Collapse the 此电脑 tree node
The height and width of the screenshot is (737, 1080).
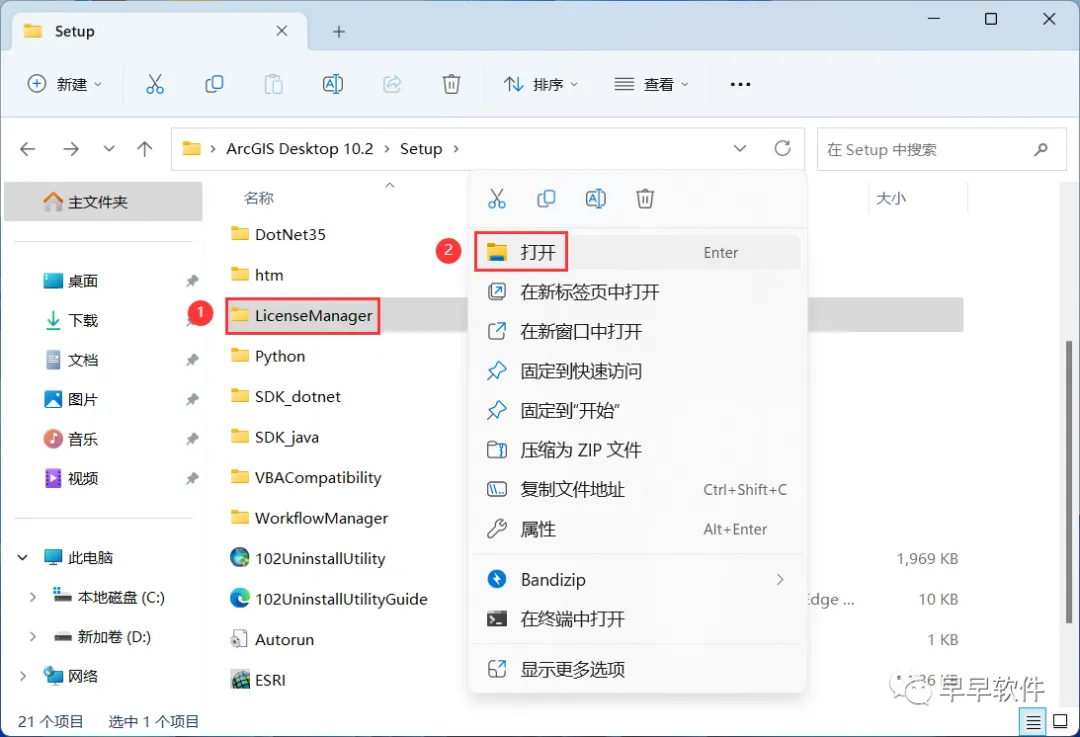point(23,557)
